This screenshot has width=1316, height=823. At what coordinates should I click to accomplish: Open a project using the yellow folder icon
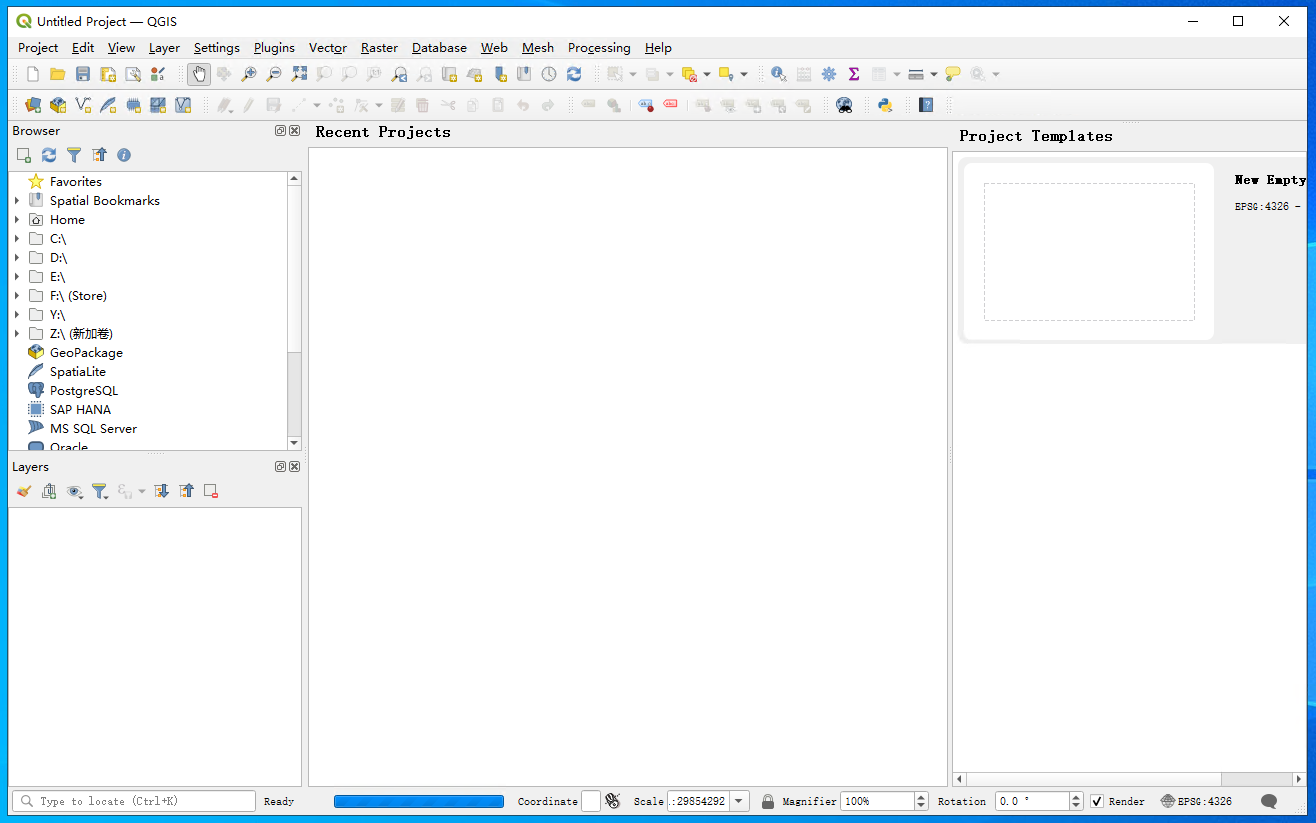click(58, 74)
